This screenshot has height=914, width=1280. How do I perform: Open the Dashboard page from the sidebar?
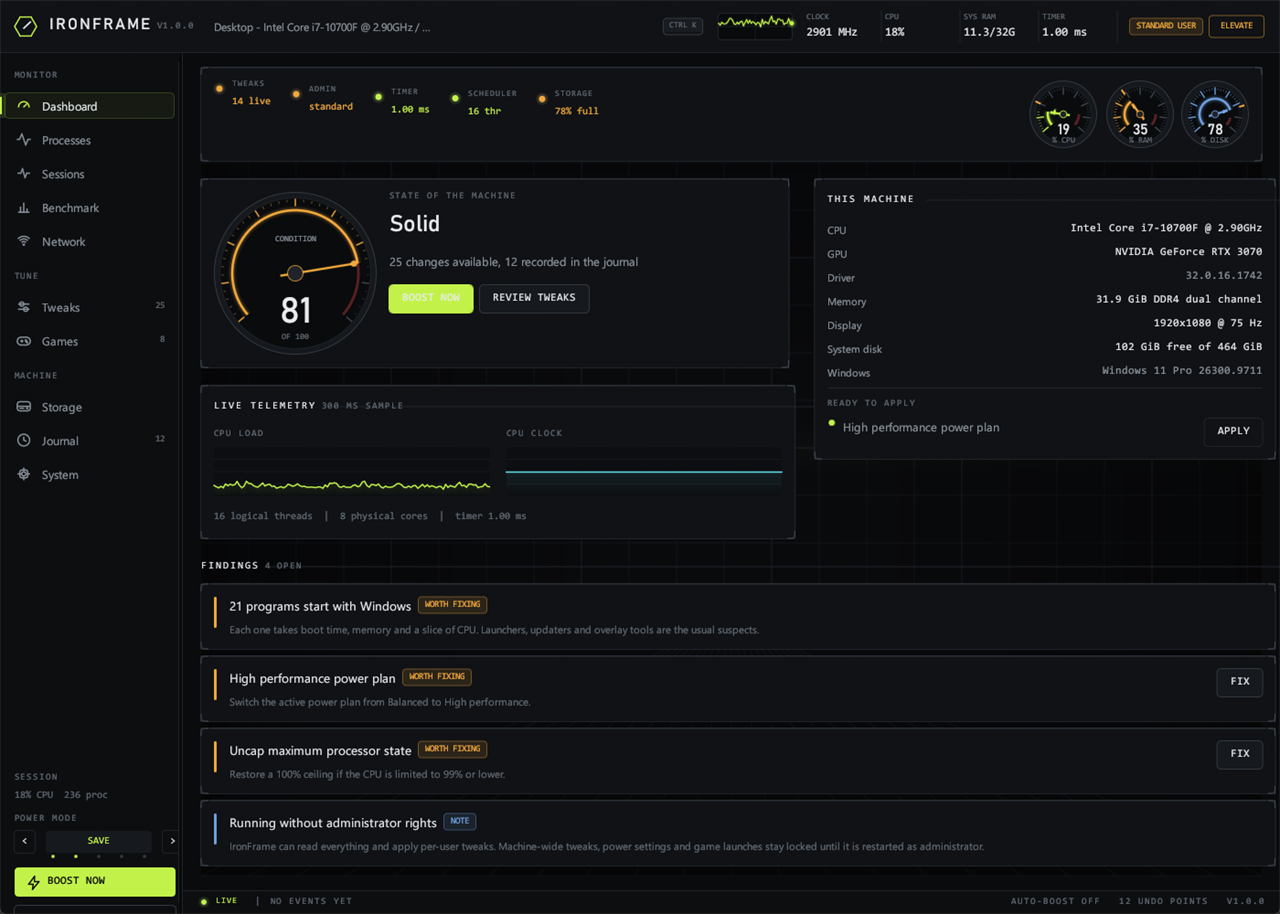pos(90,106)
